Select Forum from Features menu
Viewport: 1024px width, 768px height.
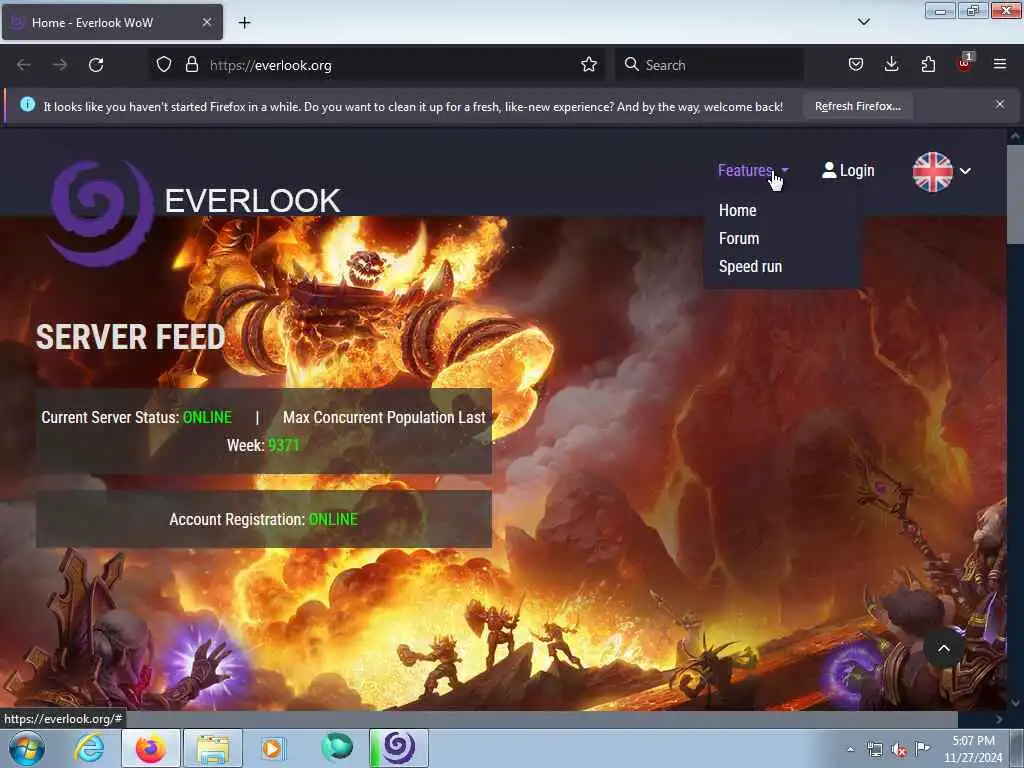coord(739,238)
